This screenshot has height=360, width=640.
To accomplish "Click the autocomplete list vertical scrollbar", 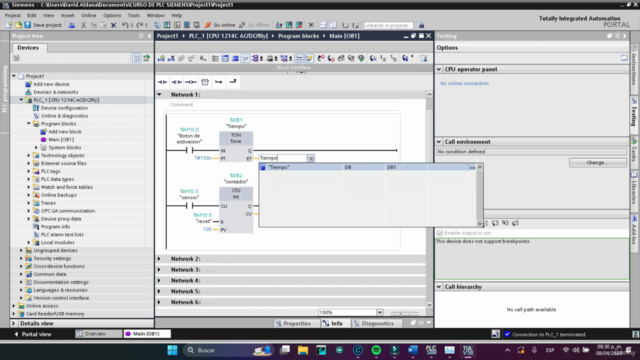I will (x=480, y=195).
